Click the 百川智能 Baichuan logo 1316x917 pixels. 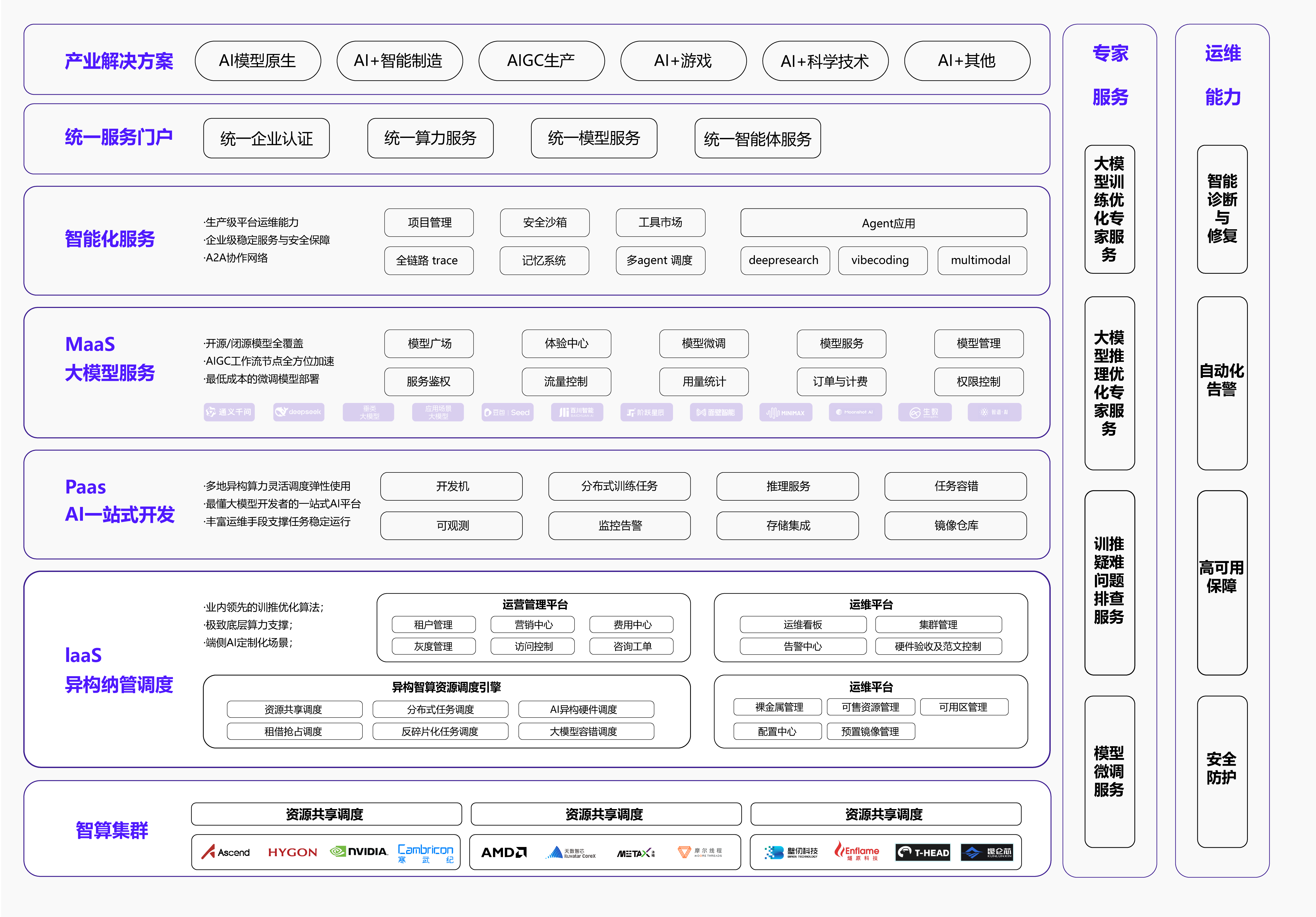tap(577, 412)
